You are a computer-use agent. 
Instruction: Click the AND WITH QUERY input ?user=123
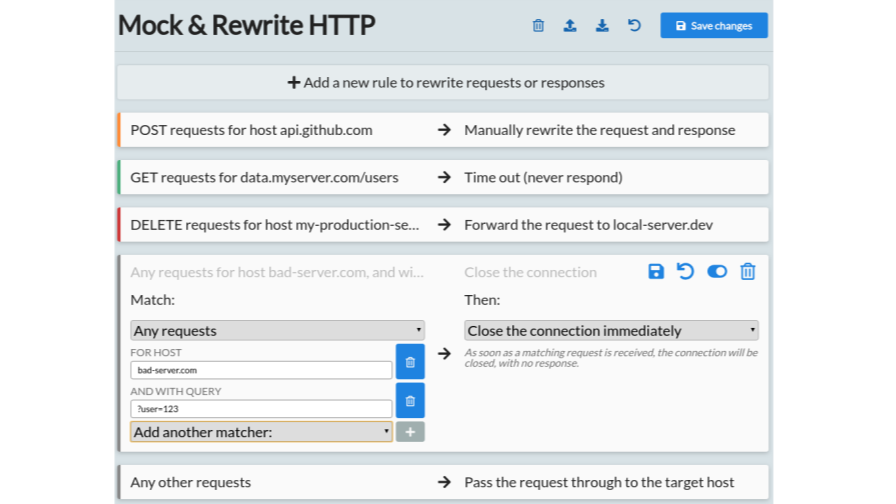click(261, 409)
